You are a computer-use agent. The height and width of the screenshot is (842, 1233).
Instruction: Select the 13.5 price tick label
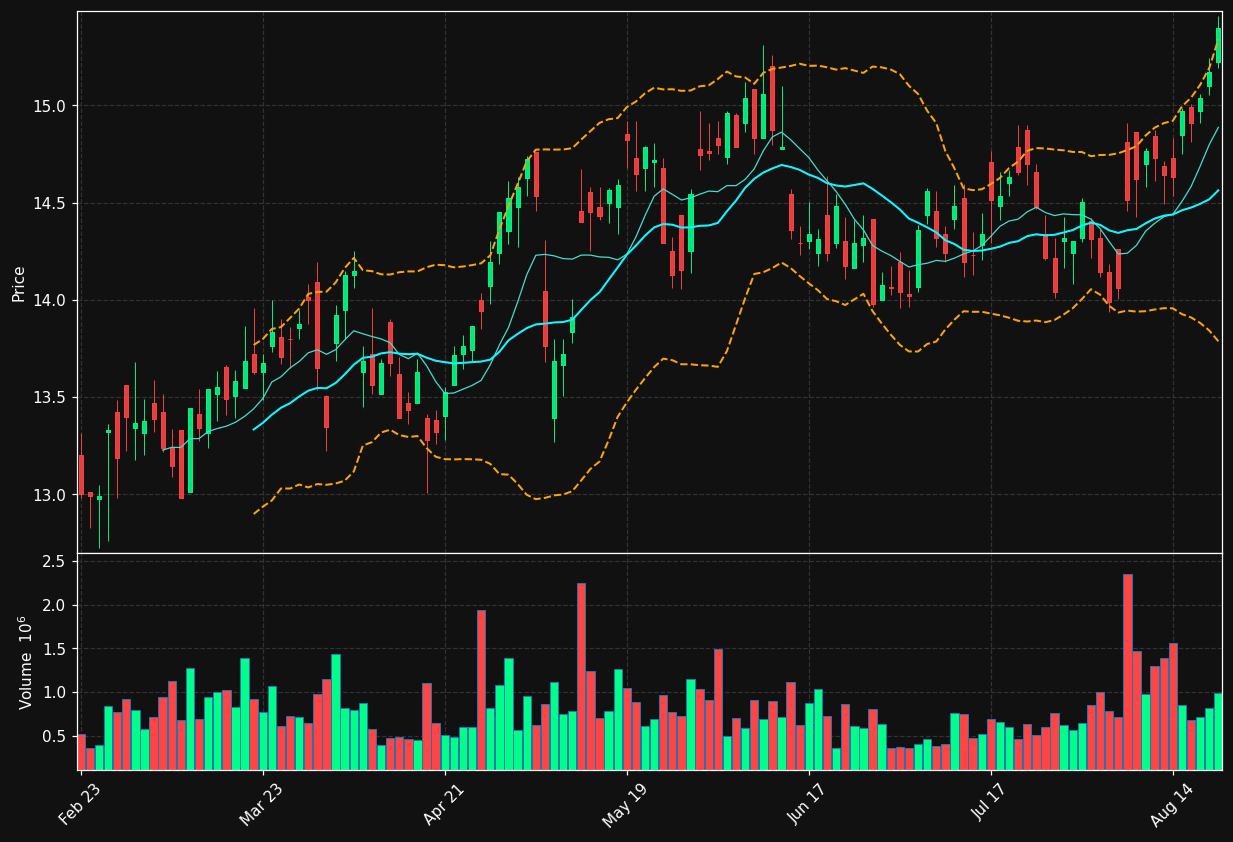point(49,397)
